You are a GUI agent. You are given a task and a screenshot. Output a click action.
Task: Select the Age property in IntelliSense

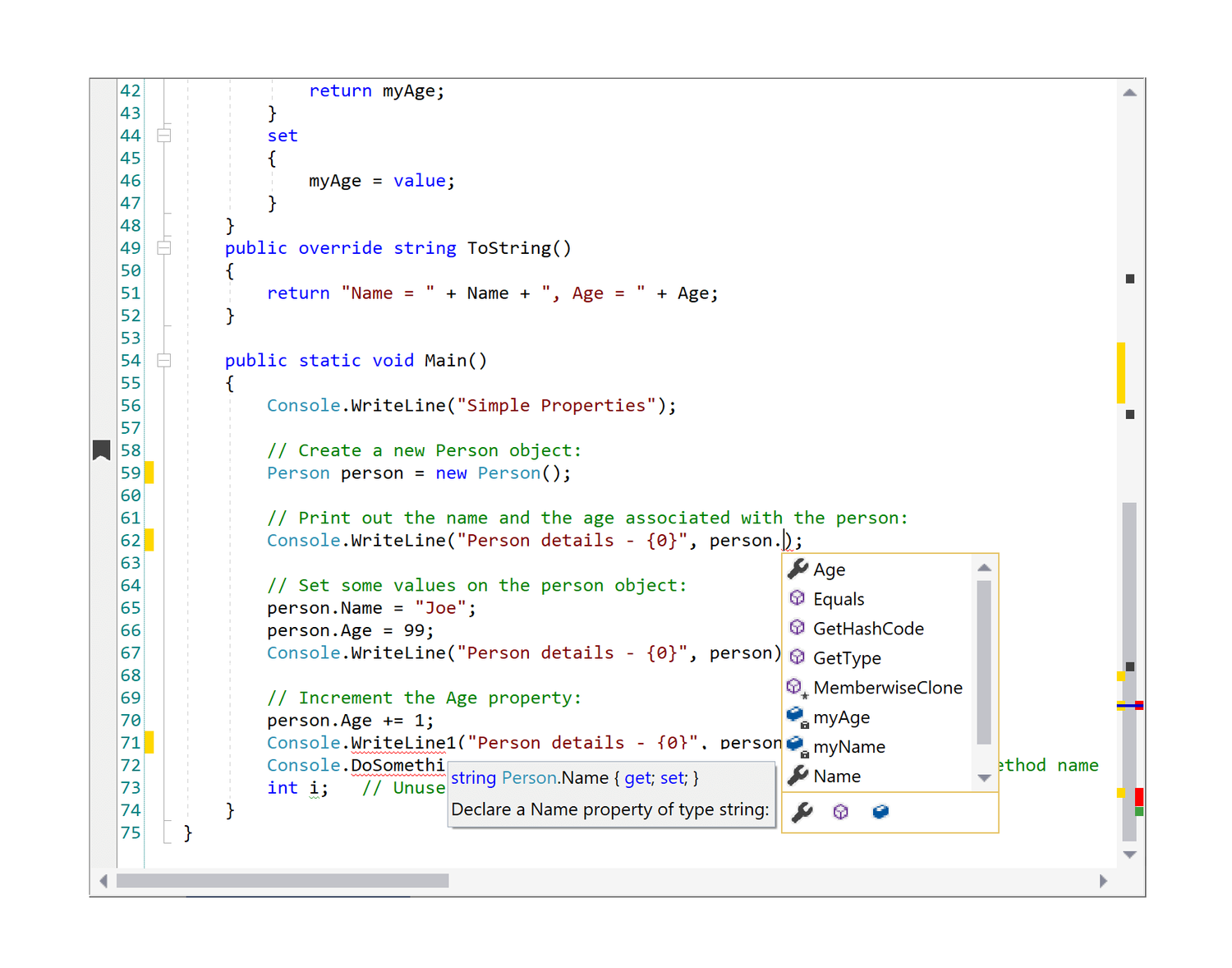tap(829, 569)
